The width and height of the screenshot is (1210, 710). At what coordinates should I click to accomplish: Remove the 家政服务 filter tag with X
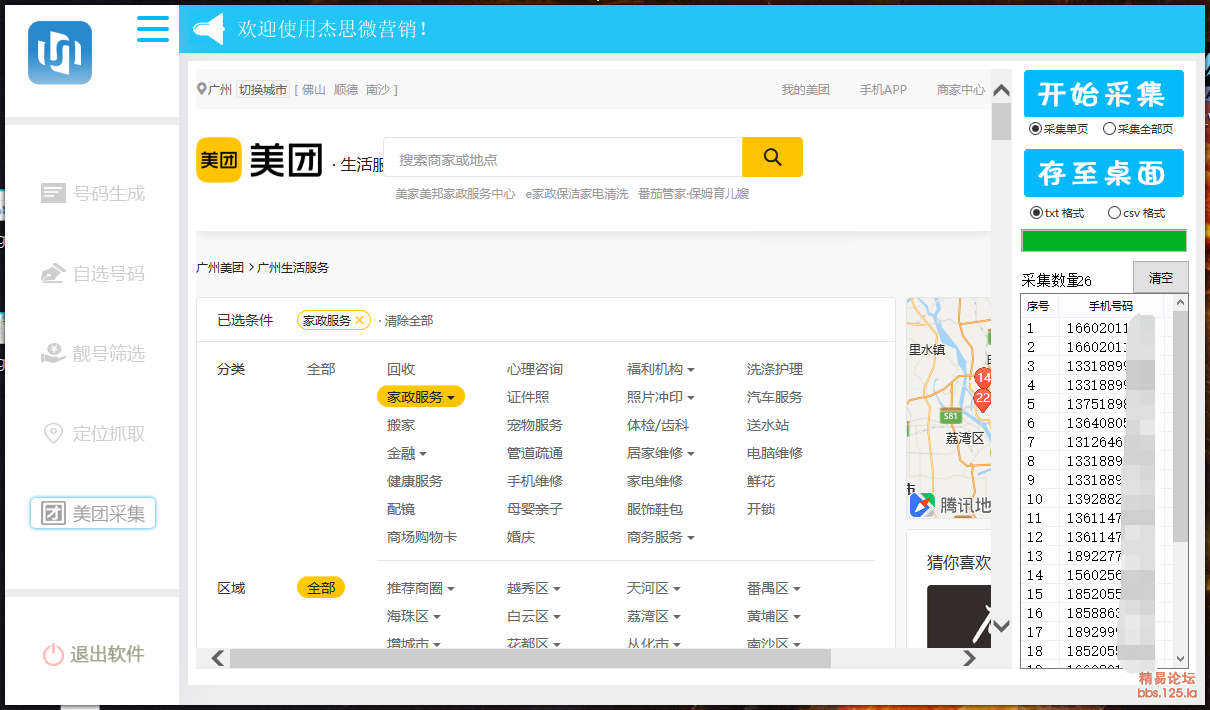coord(360,320)
